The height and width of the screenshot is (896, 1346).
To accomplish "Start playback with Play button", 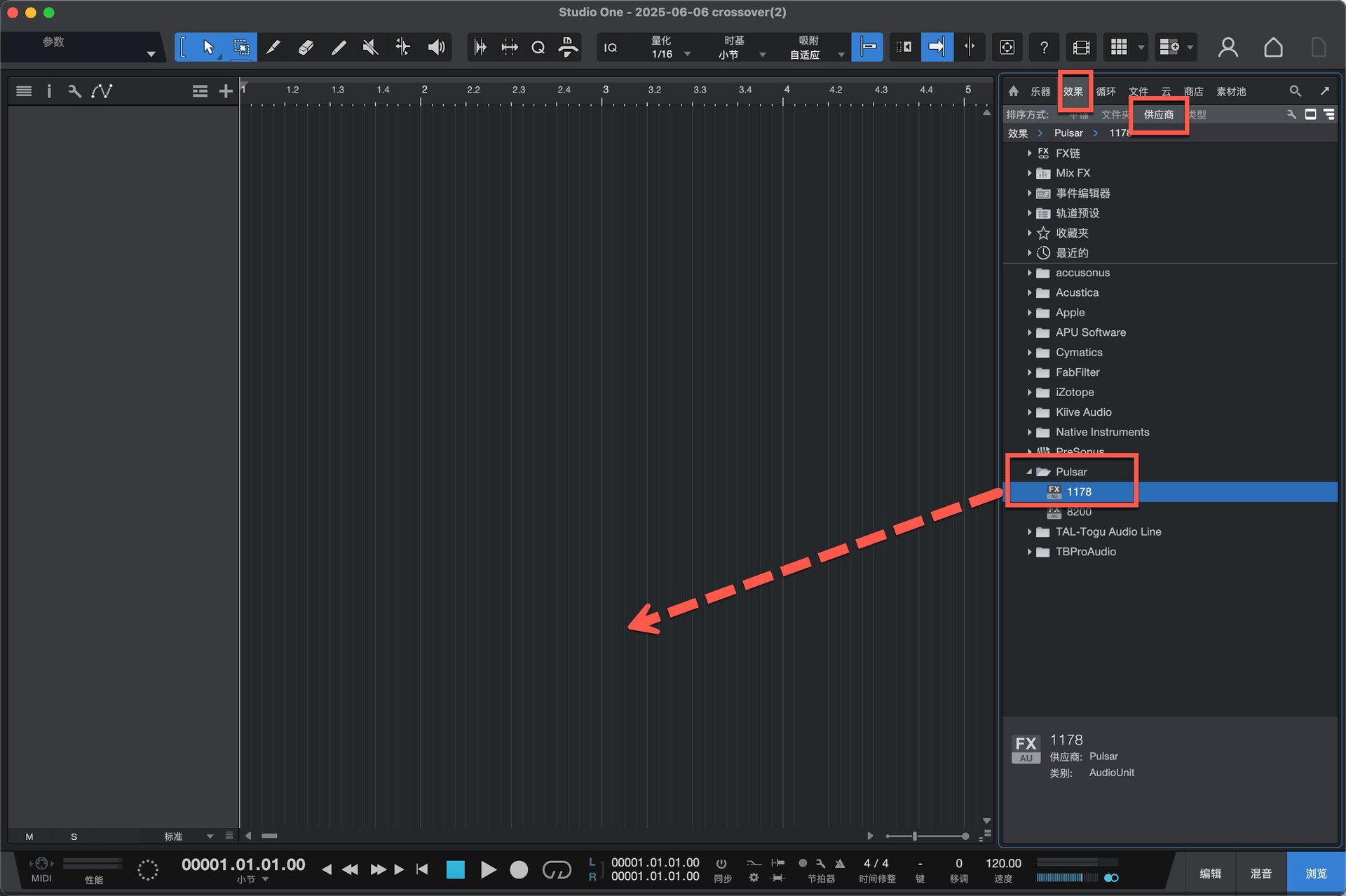I will pos(489,870).
